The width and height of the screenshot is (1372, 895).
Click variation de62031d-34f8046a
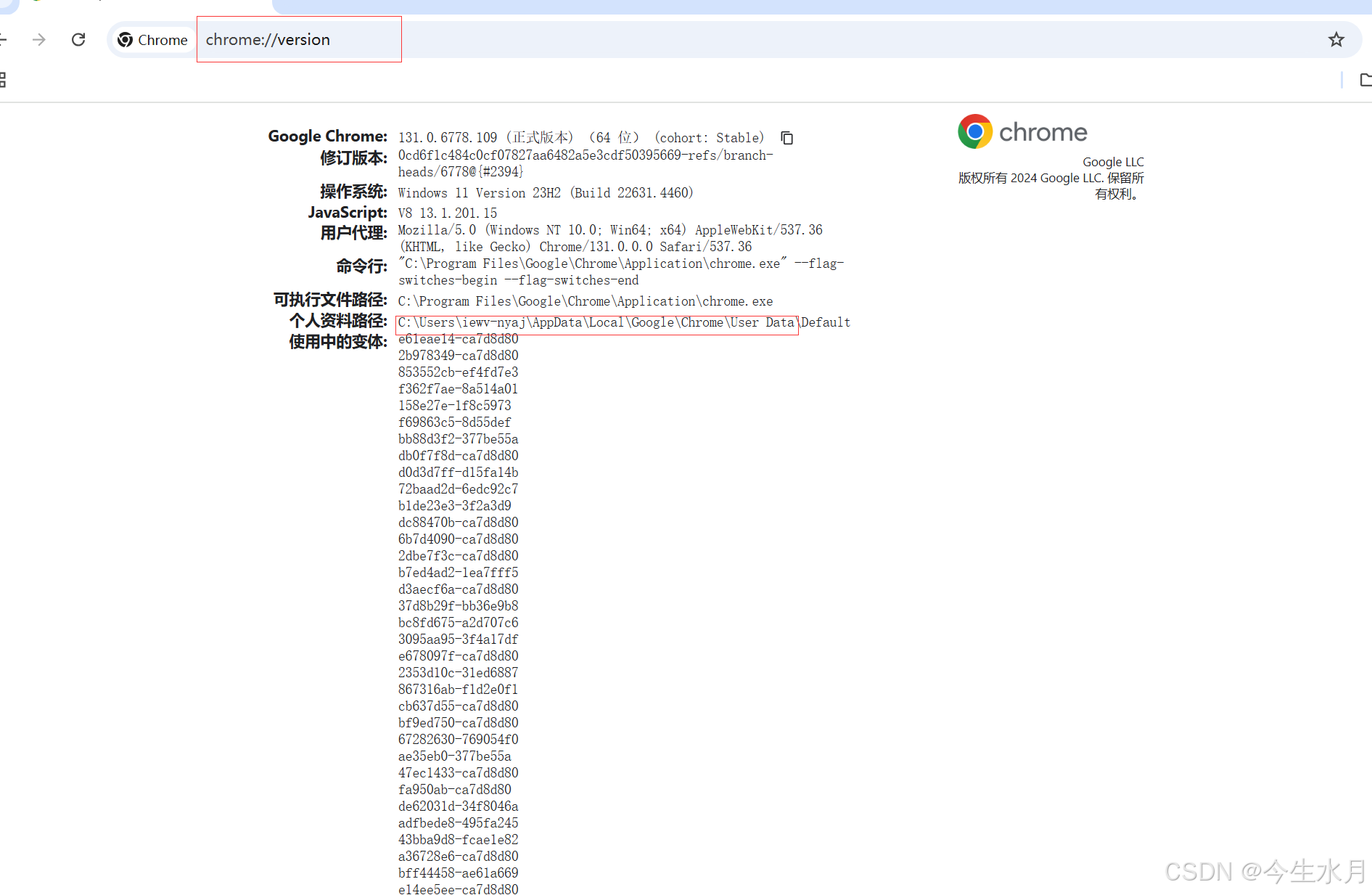click(x=459, y=806)
